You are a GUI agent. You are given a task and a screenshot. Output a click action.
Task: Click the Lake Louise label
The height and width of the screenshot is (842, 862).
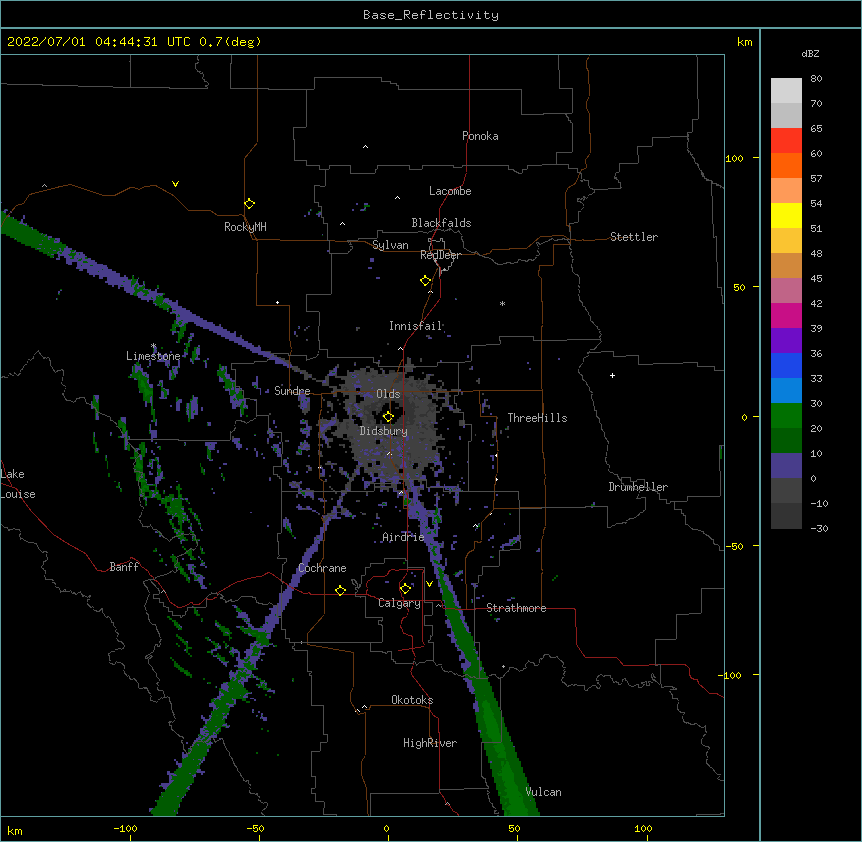[18, 484]
